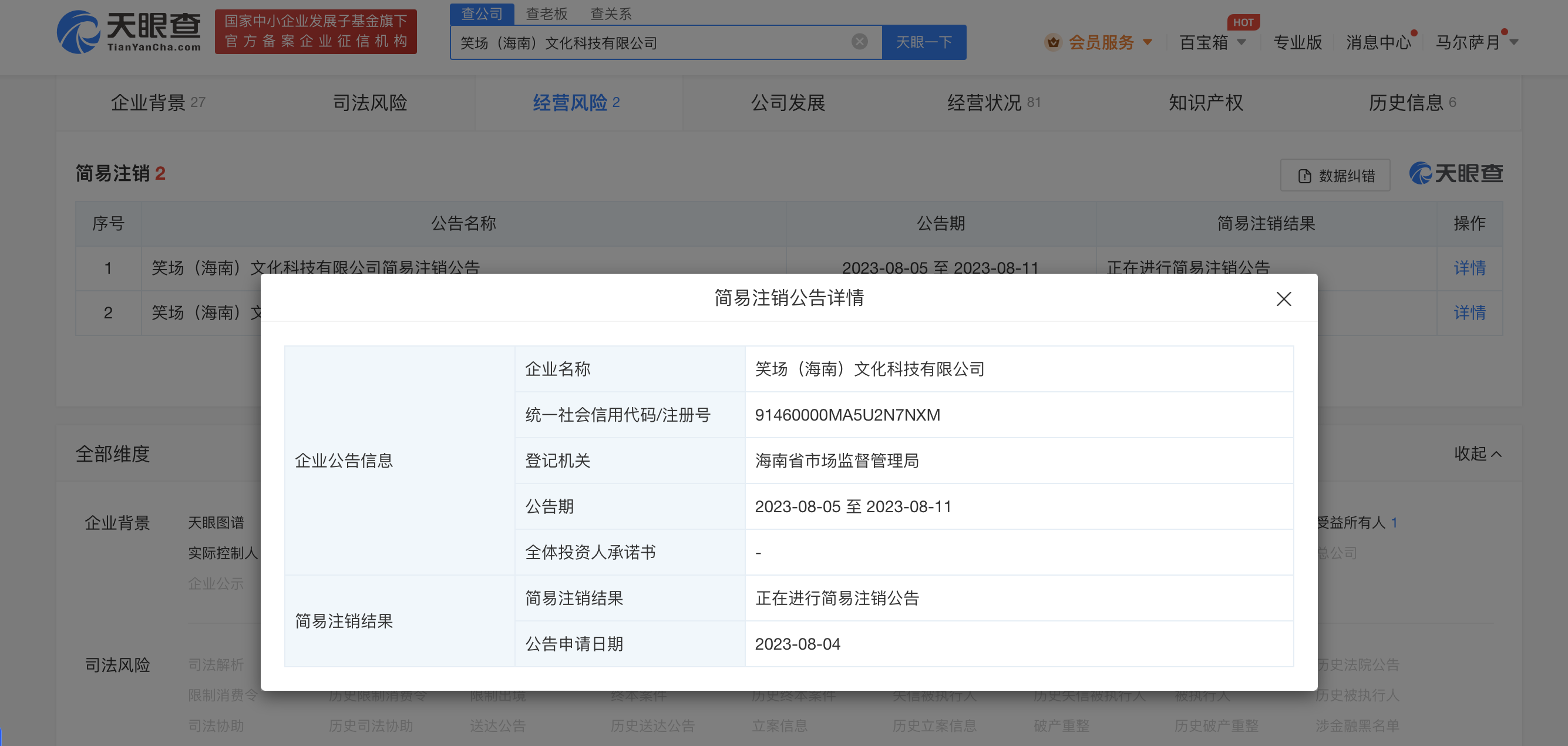The height and width of the screenshot is (746, 1568).
Task: Click 司法风险 label in 全部维度 section
Action: click(117, 664)
